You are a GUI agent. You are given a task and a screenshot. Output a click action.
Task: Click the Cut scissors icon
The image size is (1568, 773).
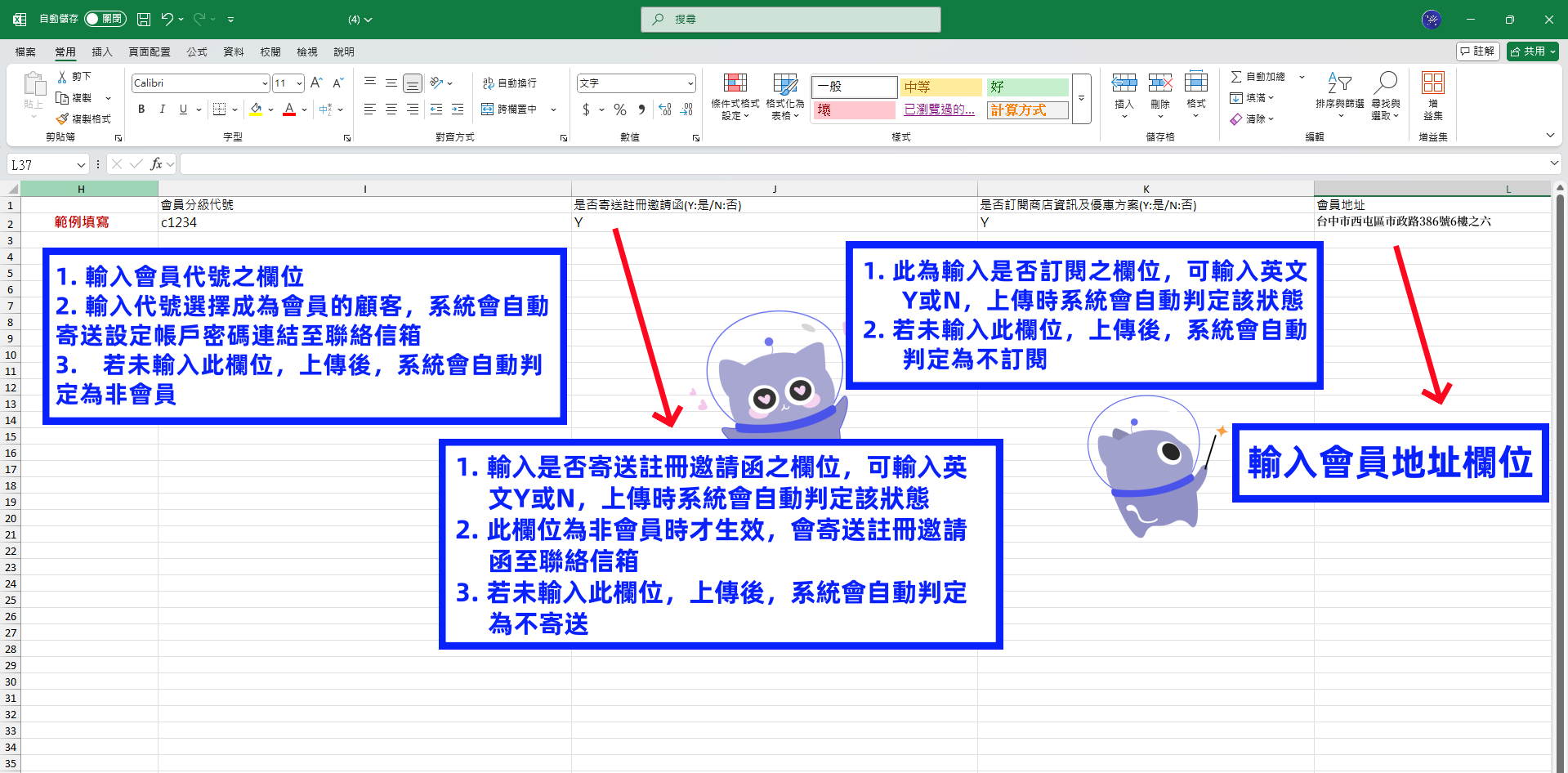(62, 76)
